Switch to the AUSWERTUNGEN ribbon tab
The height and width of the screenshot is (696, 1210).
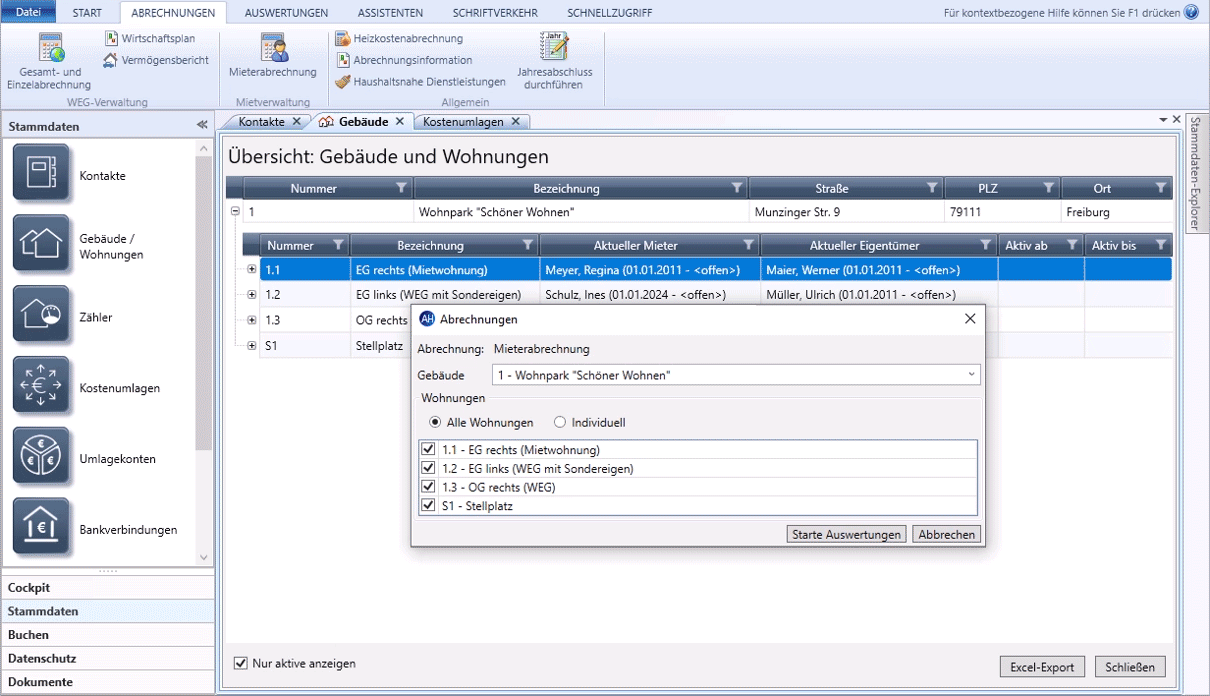286,13
